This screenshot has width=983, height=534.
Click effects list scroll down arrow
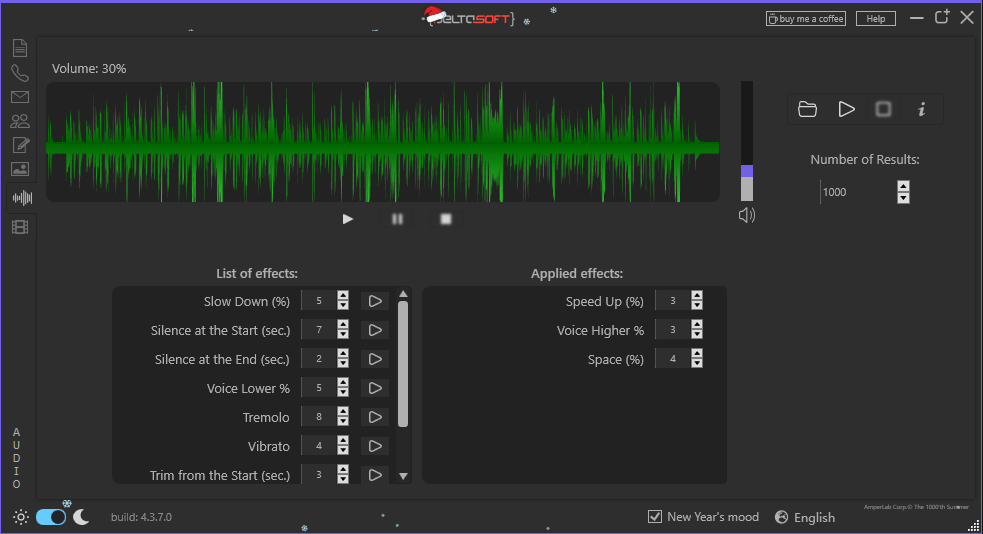coord(403,476)
